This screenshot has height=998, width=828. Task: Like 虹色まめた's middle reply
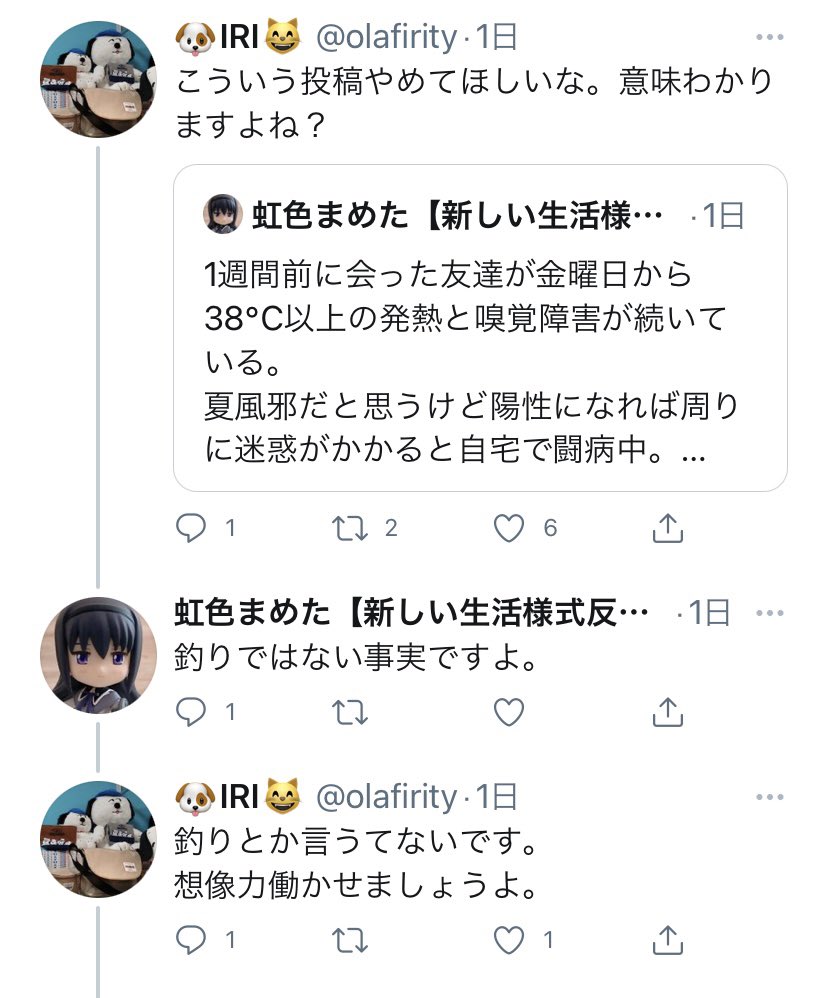508,712
